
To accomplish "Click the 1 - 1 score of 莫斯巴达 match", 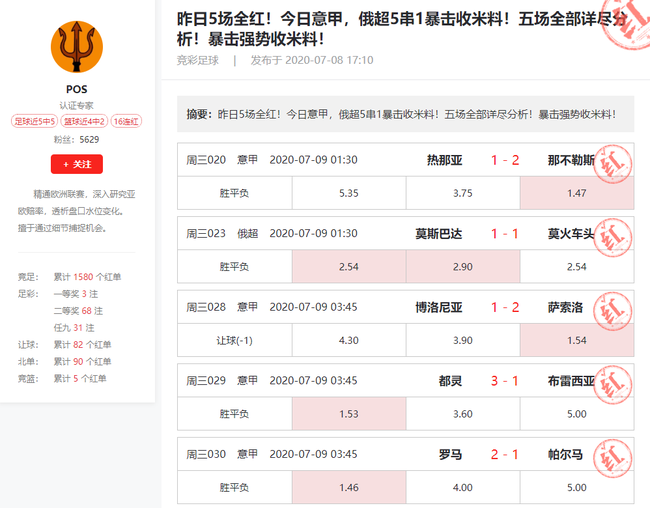I will coord(504,234).
